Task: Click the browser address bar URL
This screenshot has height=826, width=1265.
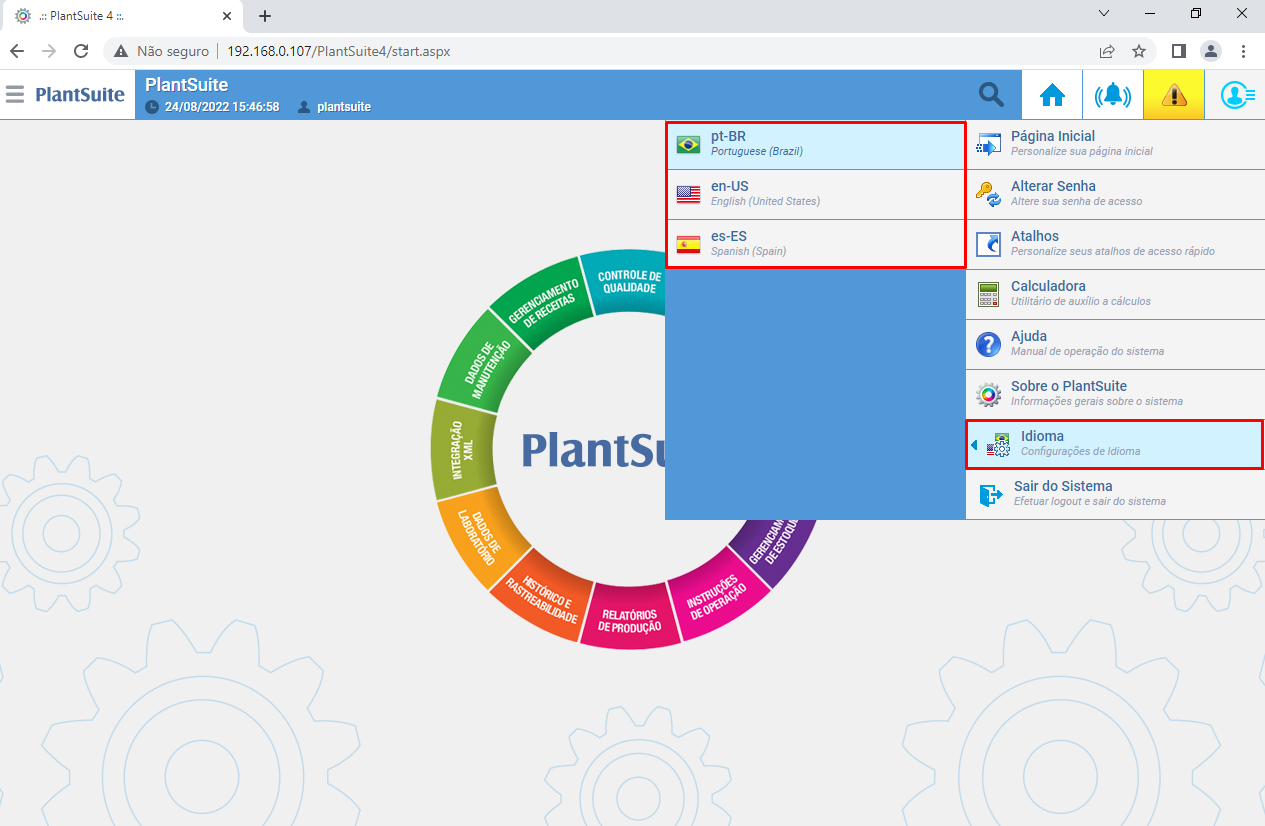Action: tap(338, 51)
